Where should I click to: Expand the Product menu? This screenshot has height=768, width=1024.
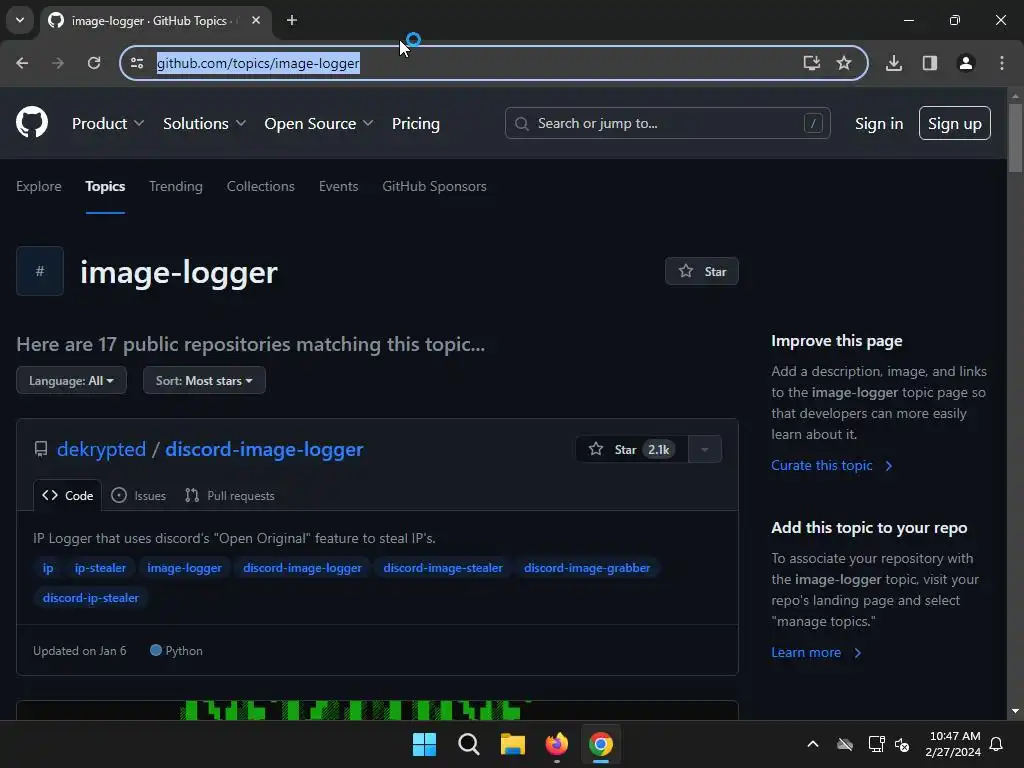108,123
